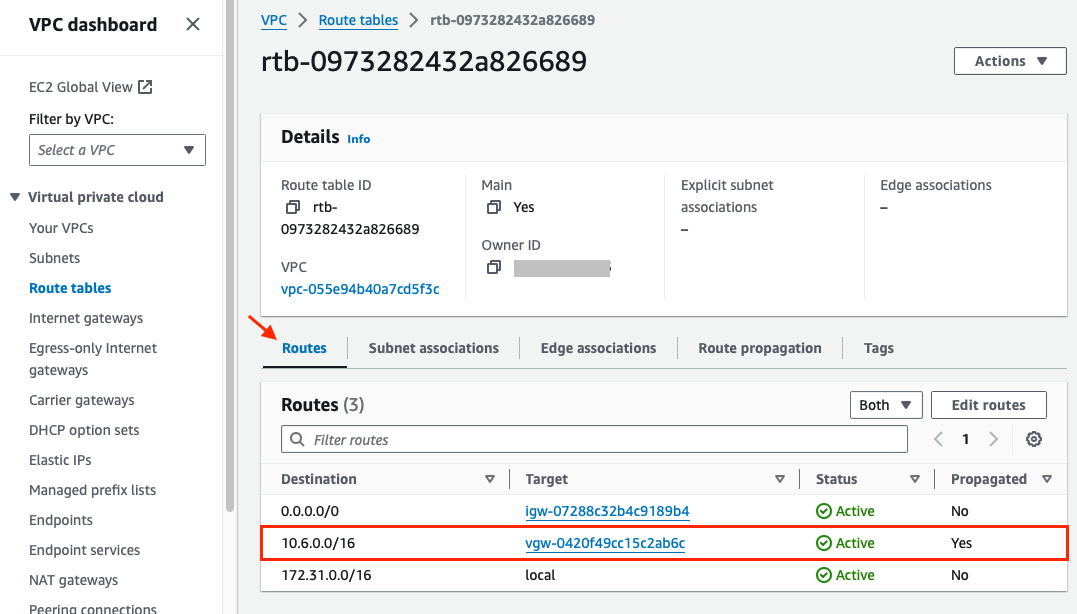Open DHCP option sets in sidebar

84,430
